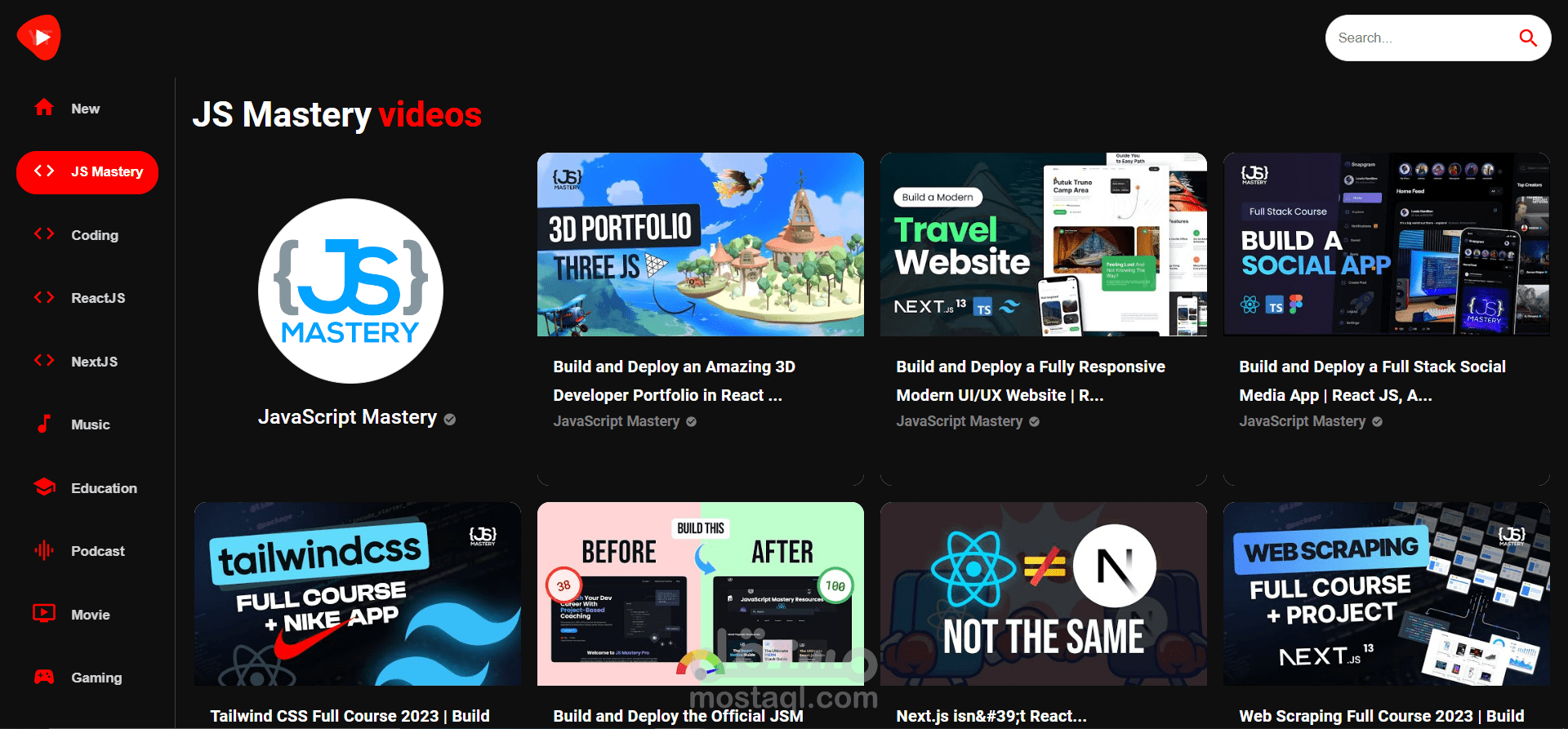Open the New category
The width and height of the screenshot is (1568, 729).
click(87, 109)
